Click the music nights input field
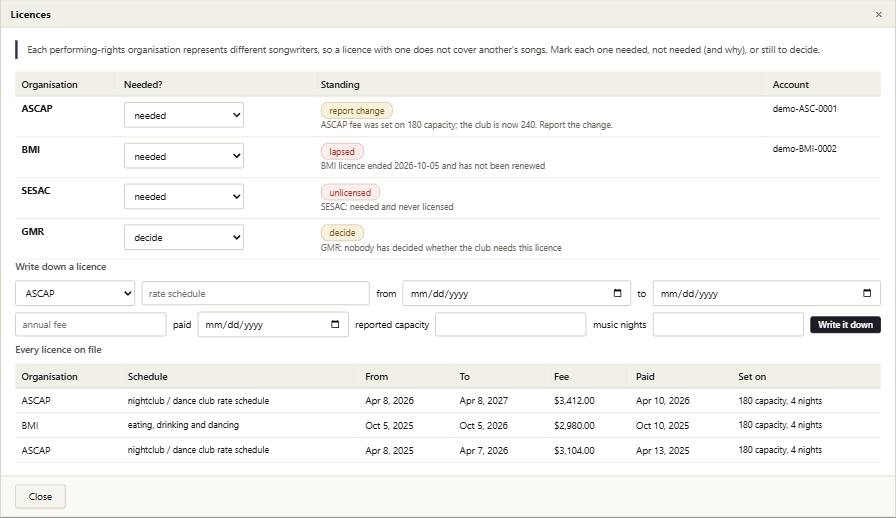This screenshot has width=896, height=518. pos(728,324)
